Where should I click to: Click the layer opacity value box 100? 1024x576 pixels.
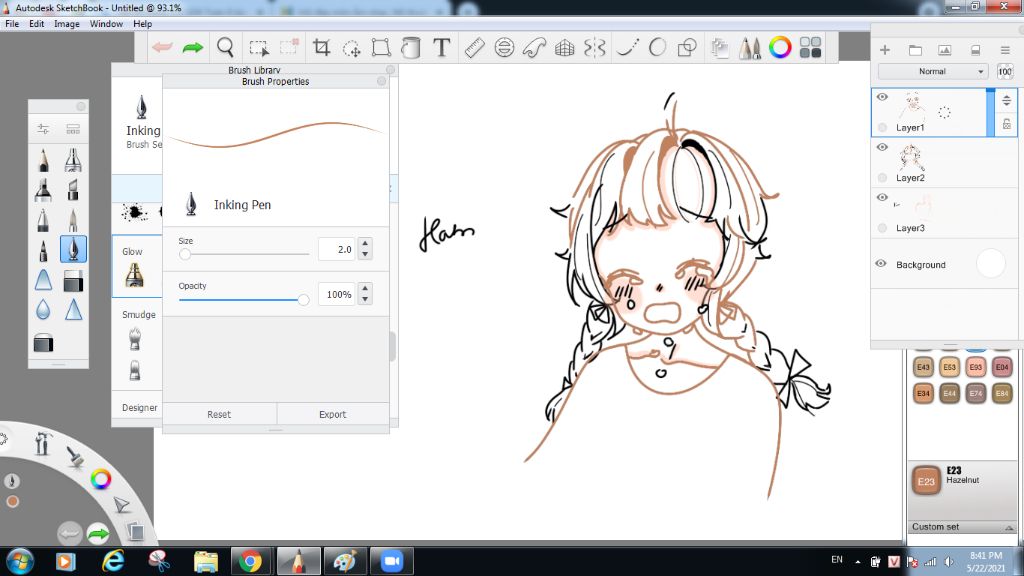click(x=1005, y=71)
